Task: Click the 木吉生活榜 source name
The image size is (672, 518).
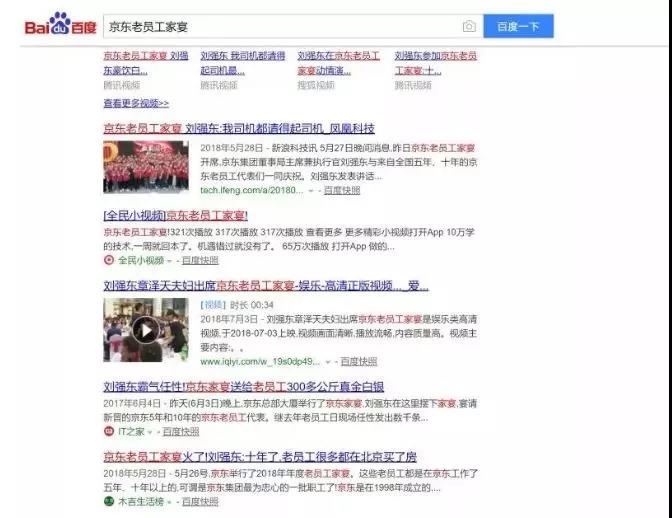Action: (x=141, y=501)
